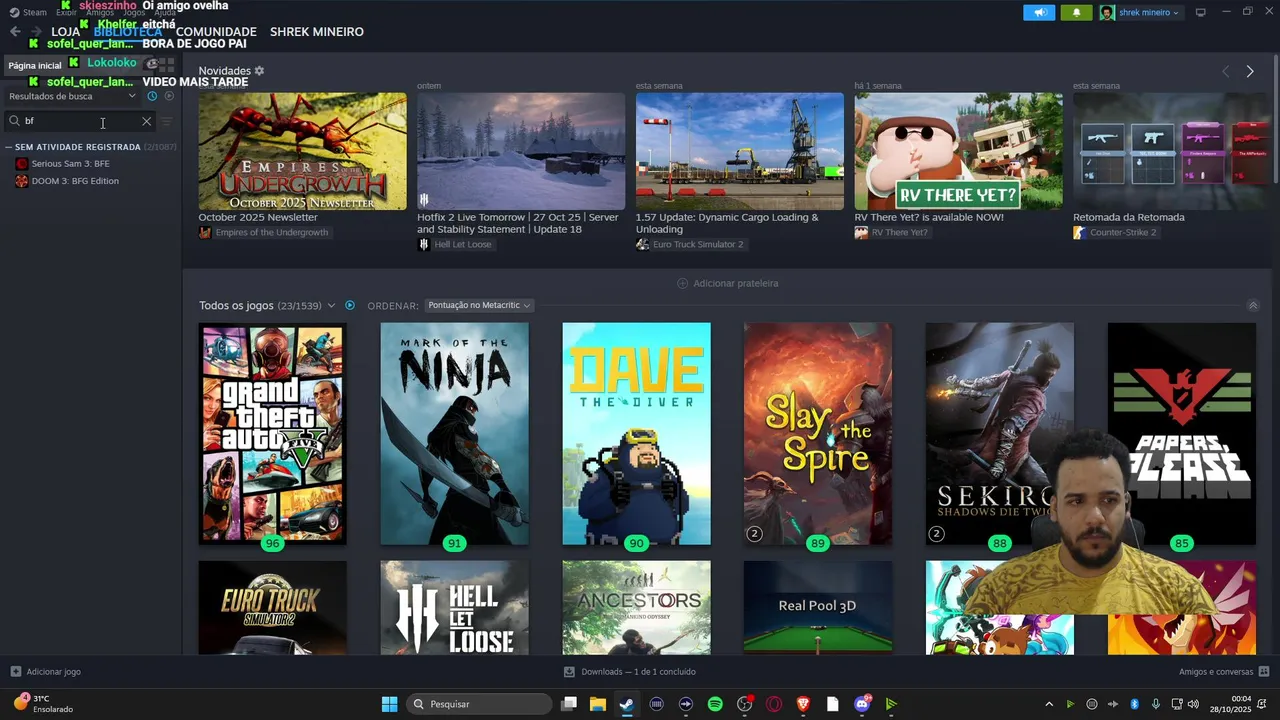Open the Dave the Diver cover
The width and height of the screenshot is (1280, 720).
[x=636, y=433]
